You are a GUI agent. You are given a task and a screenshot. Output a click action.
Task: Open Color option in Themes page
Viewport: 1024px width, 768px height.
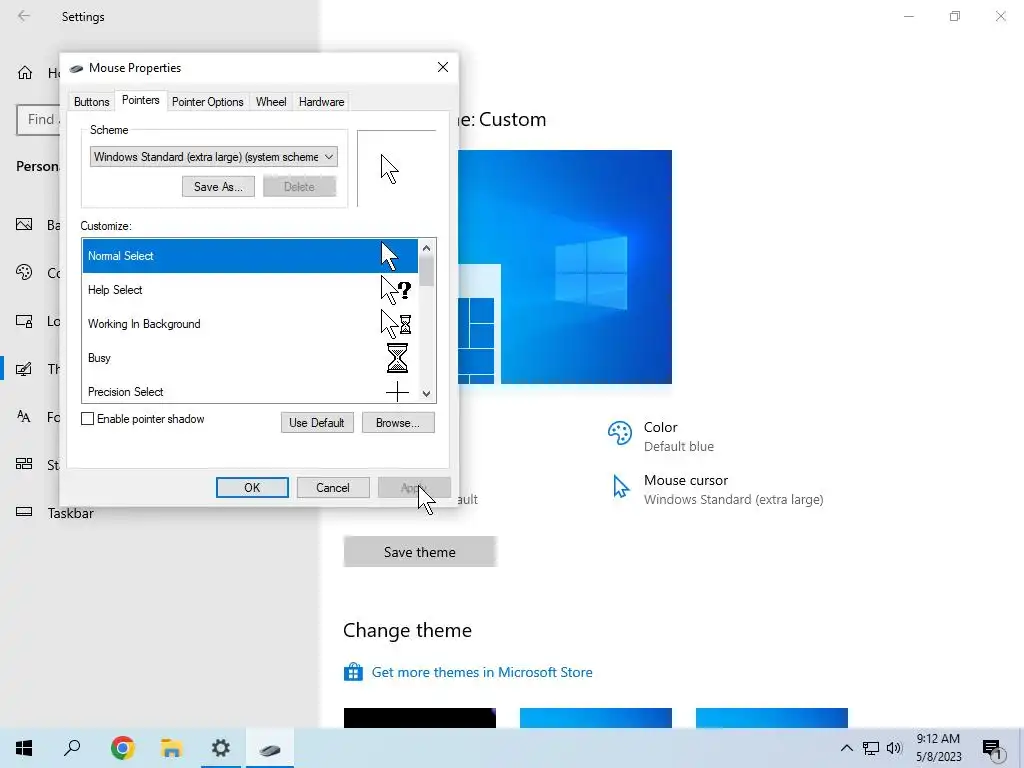click(661, 436)
